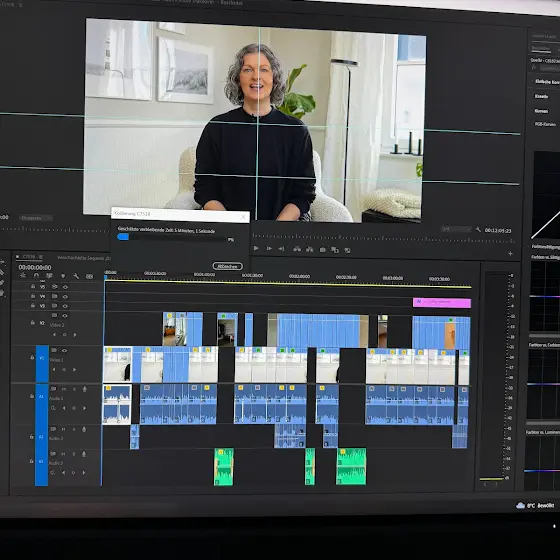Open caption track options icon
560x560 pixels.
point(89,276)
